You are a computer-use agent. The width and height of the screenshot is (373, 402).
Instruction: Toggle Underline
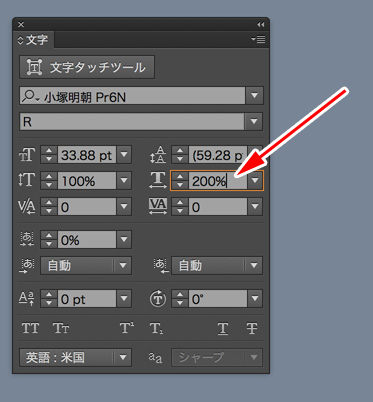223,329
